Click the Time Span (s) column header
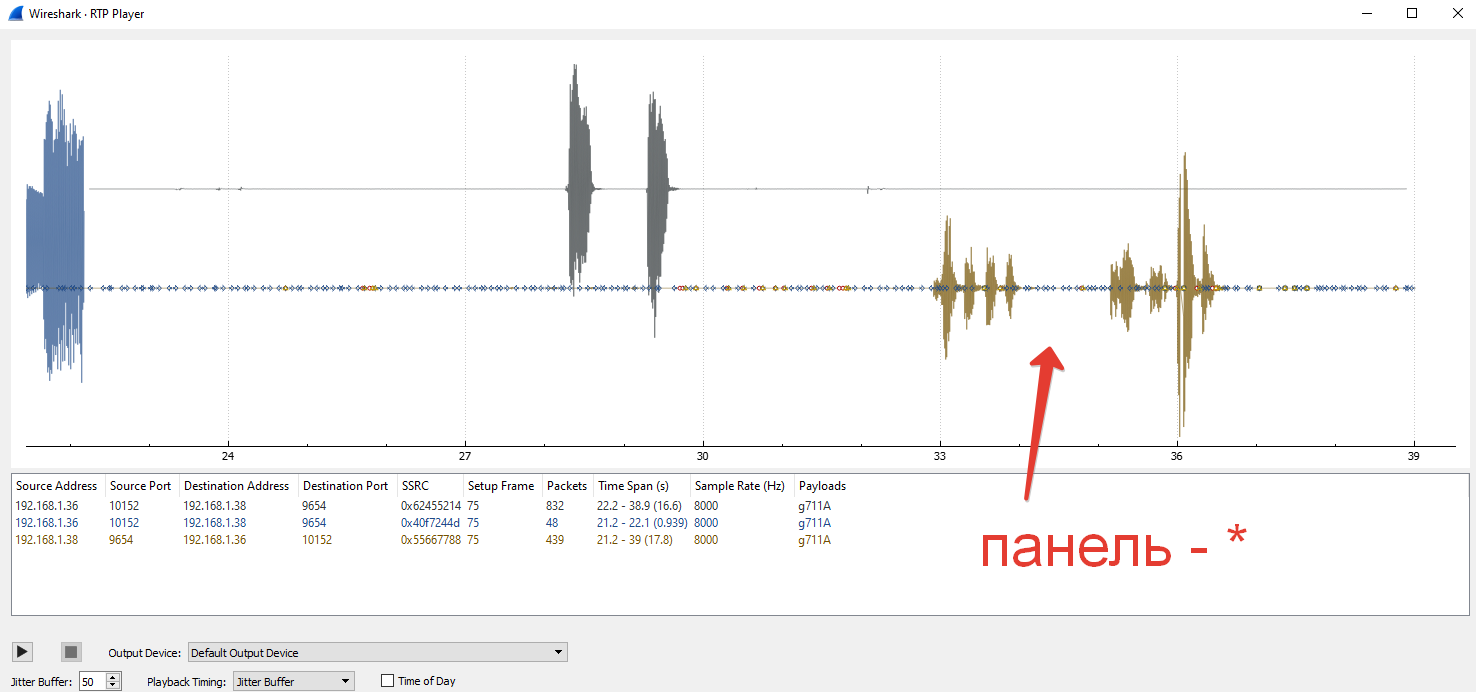 633,486
